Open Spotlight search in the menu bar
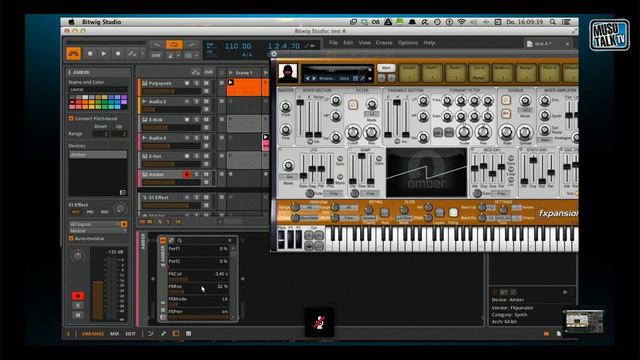 coord(553,22)
